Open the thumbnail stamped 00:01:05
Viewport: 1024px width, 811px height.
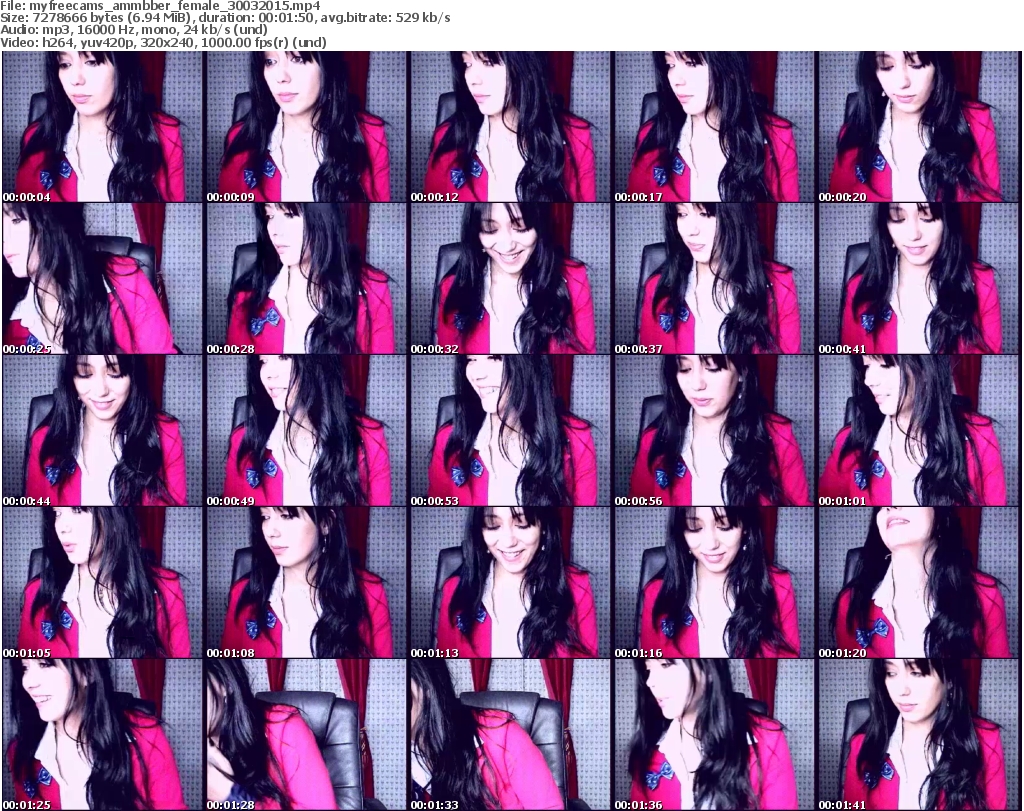point(103,583)
